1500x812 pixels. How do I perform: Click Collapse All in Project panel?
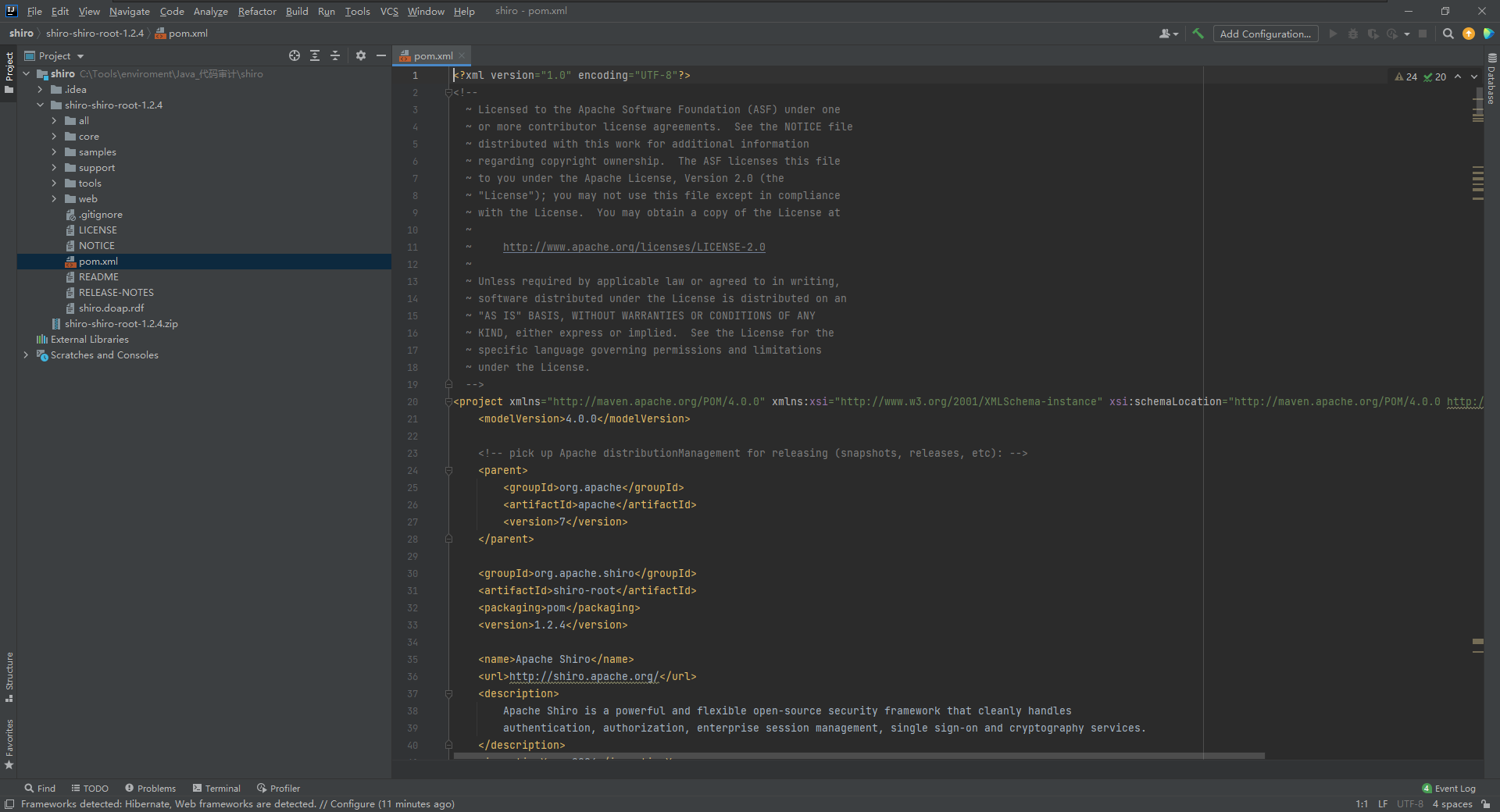click(335, 55)
